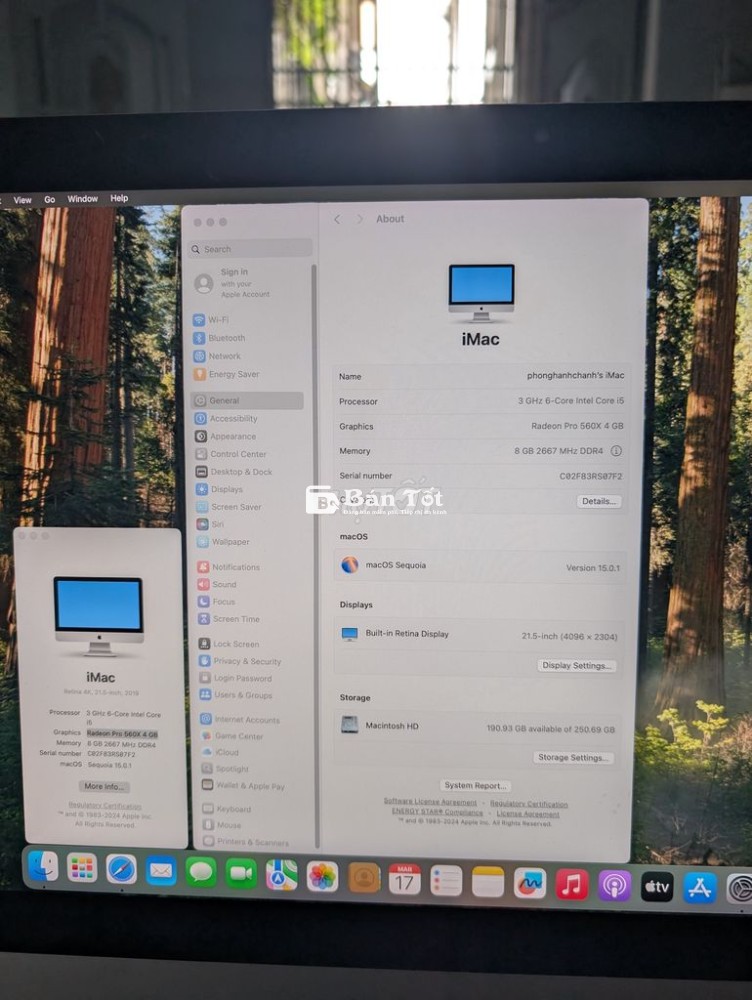This screenshot has height=1000, width=752.
Task: Open Internet Accounts settings
Action: pyautogui.click(x=240, y=719)
